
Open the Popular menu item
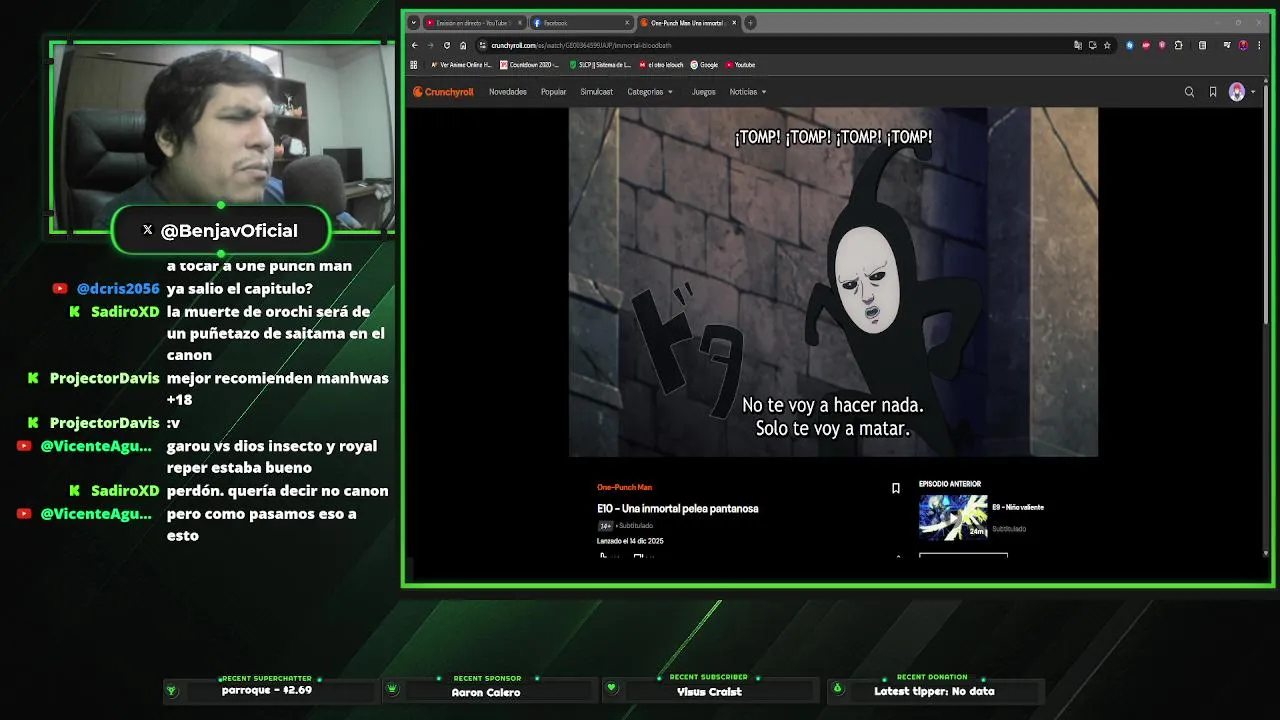coord(553,92)
